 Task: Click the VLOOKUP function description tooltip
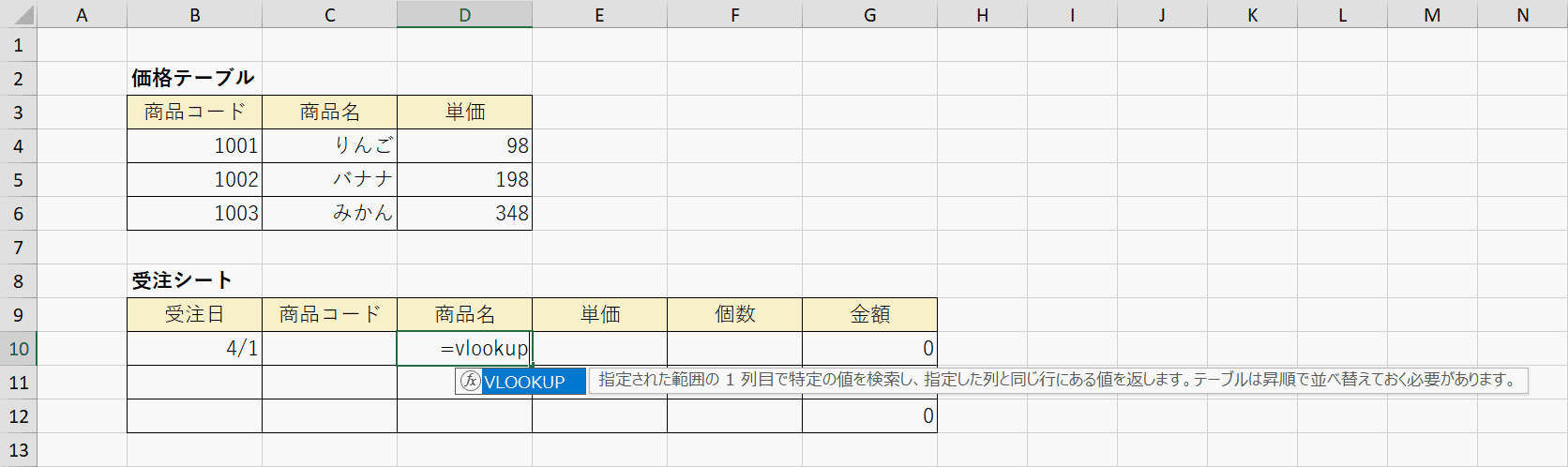(x=1058, y=380)
